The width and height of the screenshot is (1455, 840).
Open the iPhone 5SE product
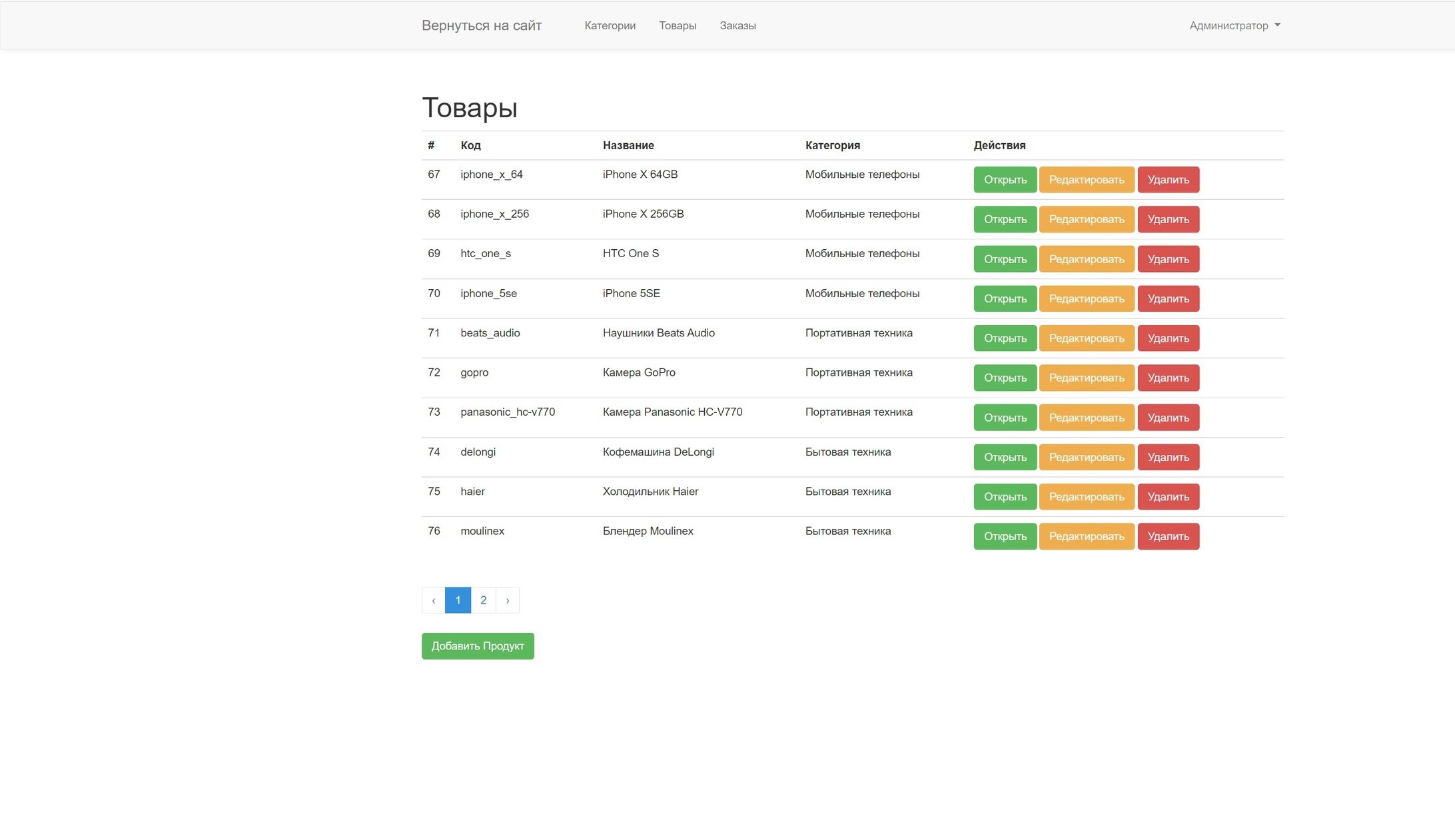(x=1005, y=298)
